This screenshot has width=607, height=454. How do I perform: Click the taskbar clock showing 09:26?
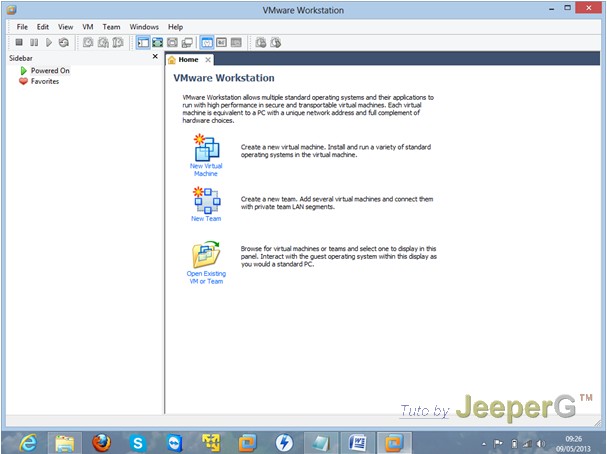pos(573,439)
